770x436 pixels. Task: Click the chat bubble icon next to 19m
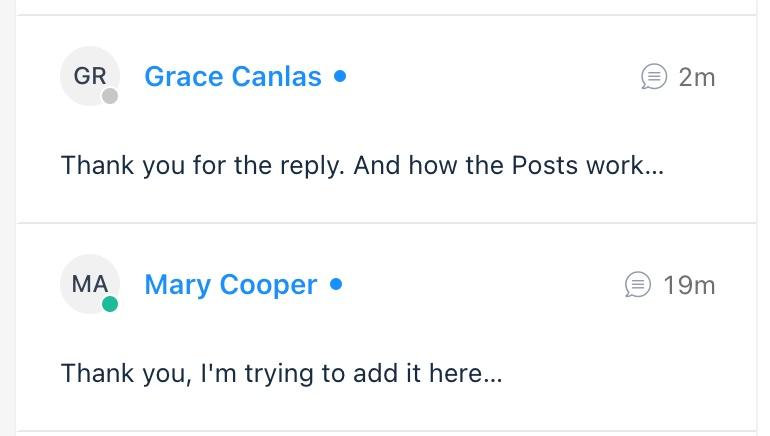point(637,285)
